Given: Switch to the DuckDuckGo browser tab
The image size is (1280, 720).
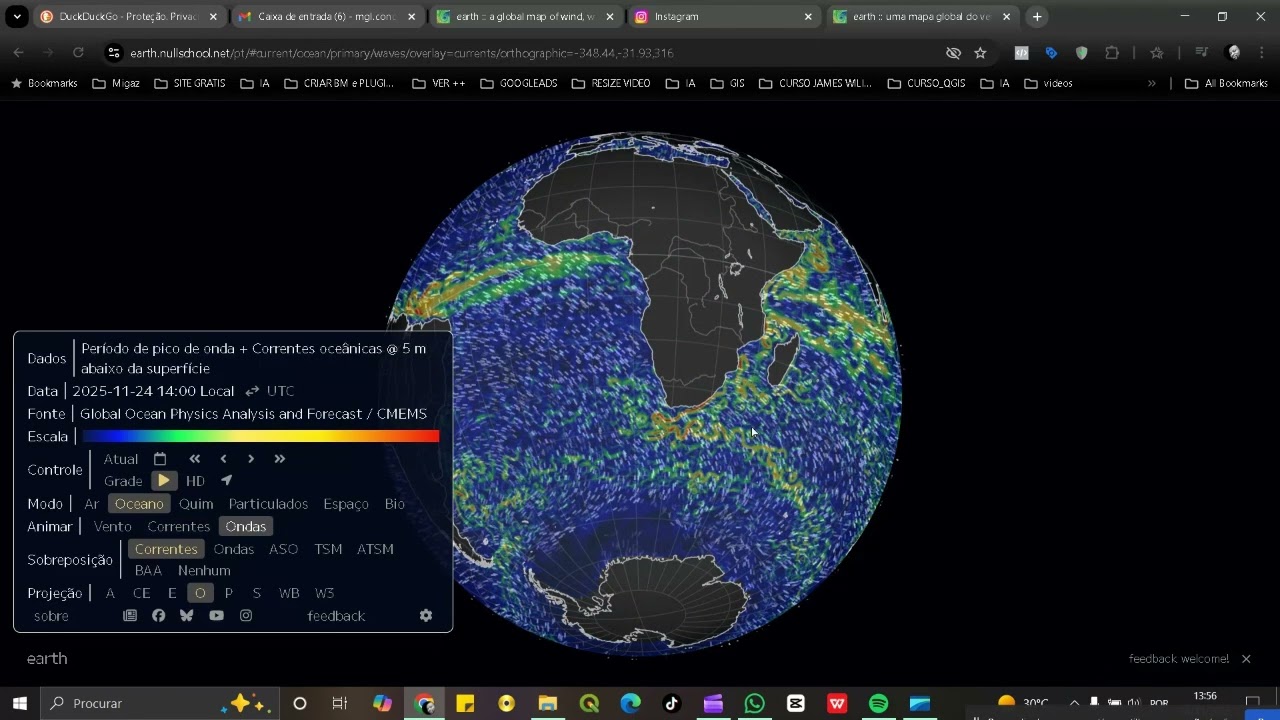Looking at the screenshot, I should click(x=129, y=17).
